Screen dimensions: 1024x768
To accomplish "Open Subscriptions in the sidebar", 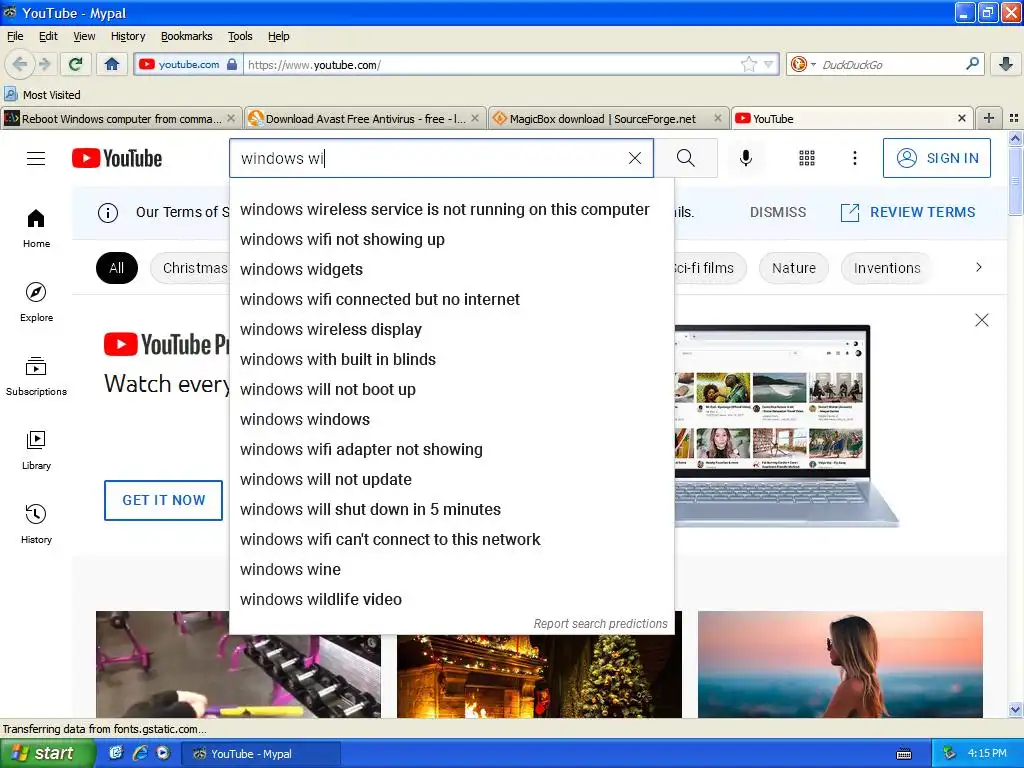I will (36, 377).
